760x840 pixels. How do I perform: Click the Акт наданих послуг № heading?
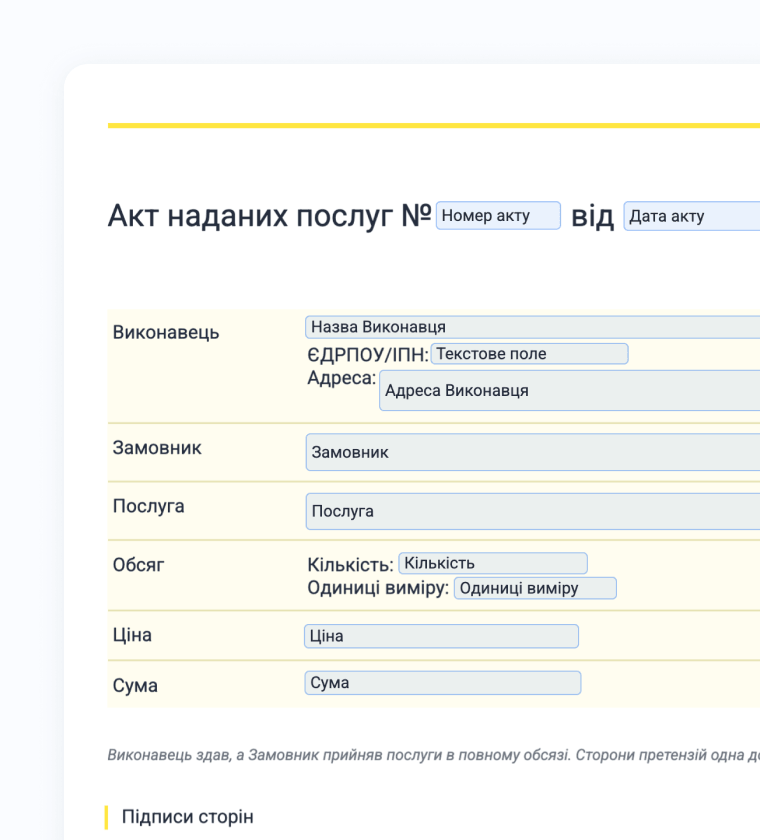point(269,216)
